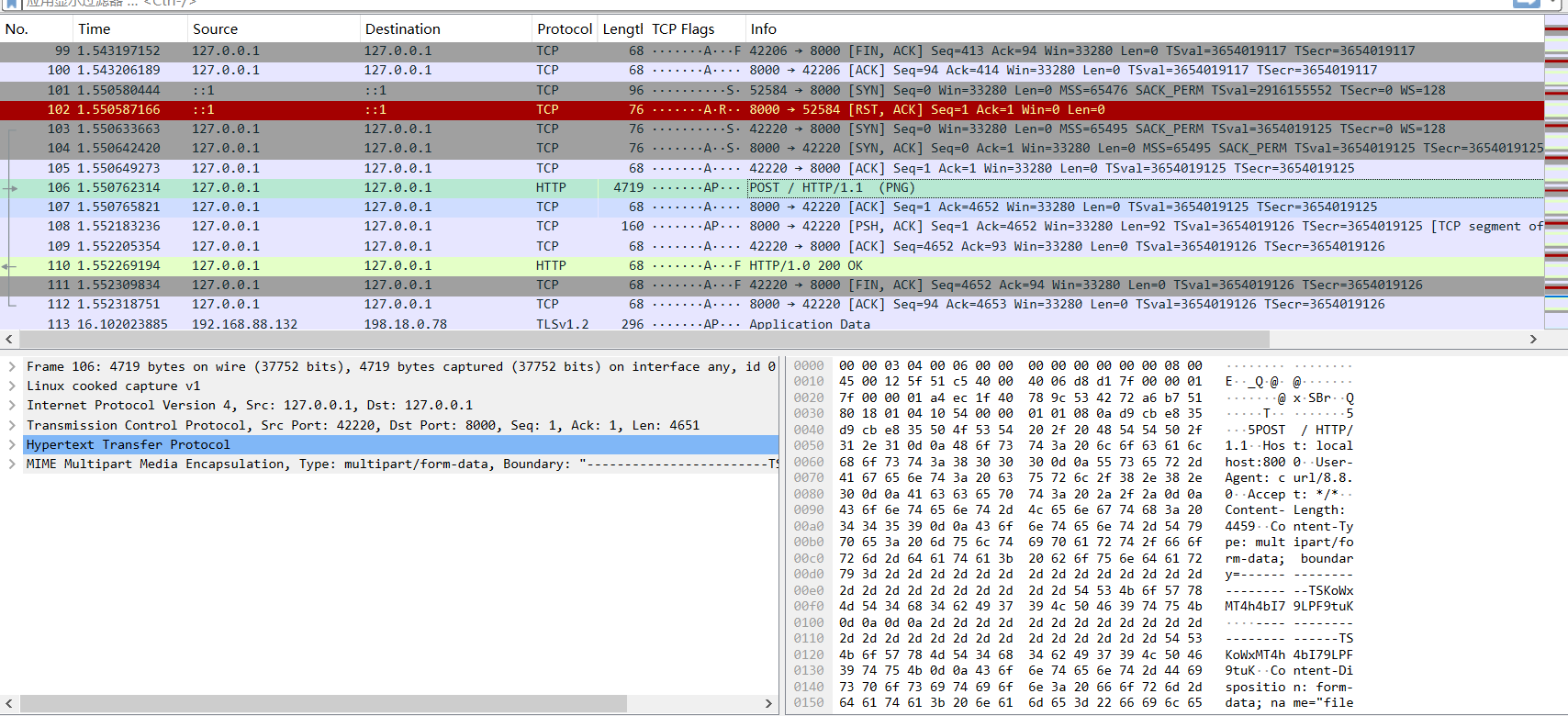This screenshot has height=716, width=1568.
Task: Click the packet details pane left scroll arrow
Action: (9, 703)
